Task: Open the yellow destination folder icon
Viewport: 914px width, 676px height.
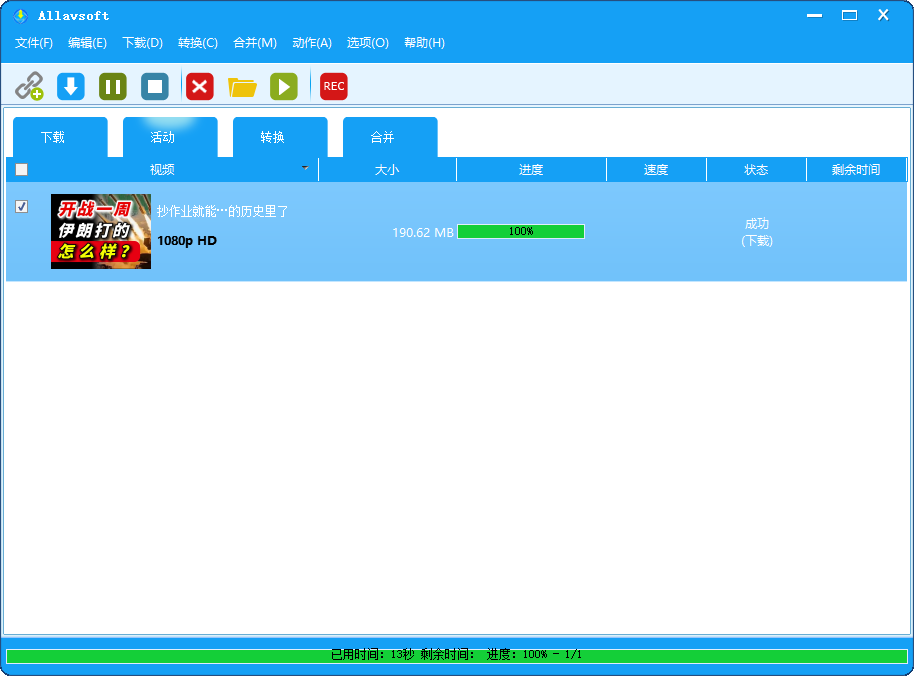Action: click(242, 87)
